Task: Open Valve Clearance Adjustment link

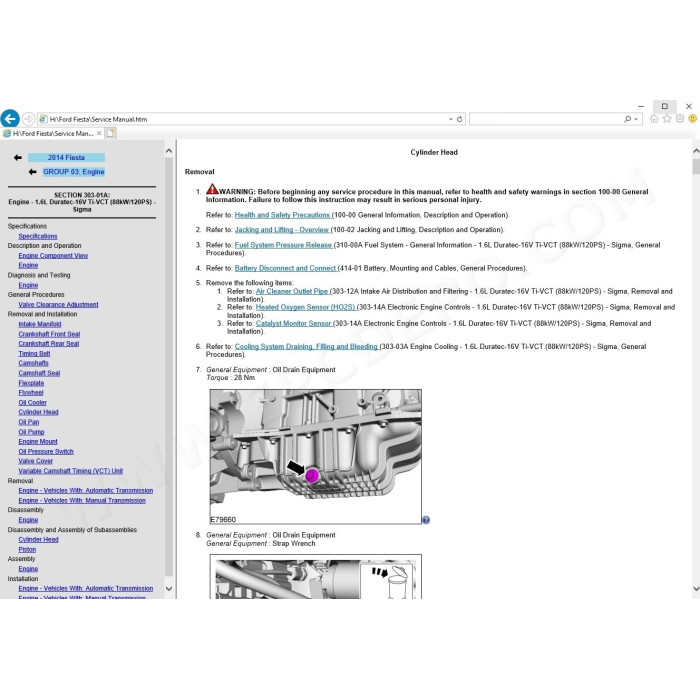Action: [x=58, y=304]
